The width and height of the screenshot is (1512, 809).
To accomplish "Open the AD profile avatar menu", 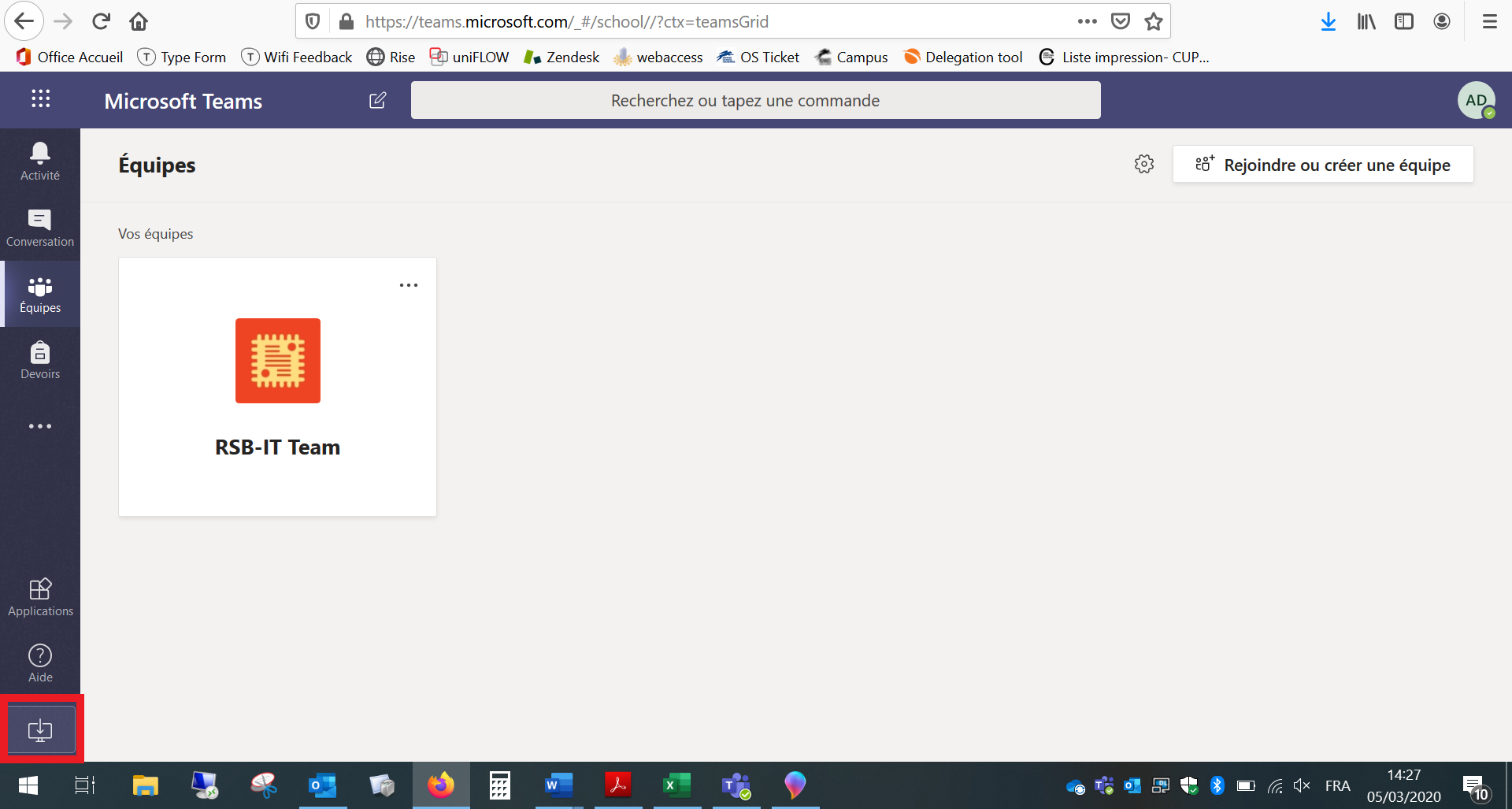I will [x=1477, y=100].
